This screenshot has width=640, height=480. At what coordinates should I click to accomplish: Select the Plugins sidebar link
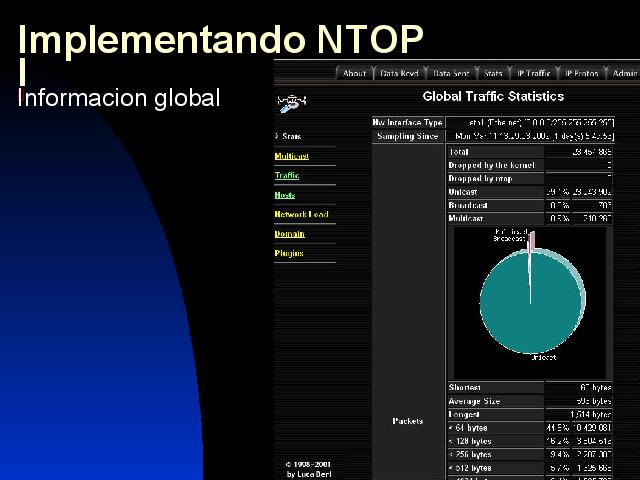(x=289, y=253)
